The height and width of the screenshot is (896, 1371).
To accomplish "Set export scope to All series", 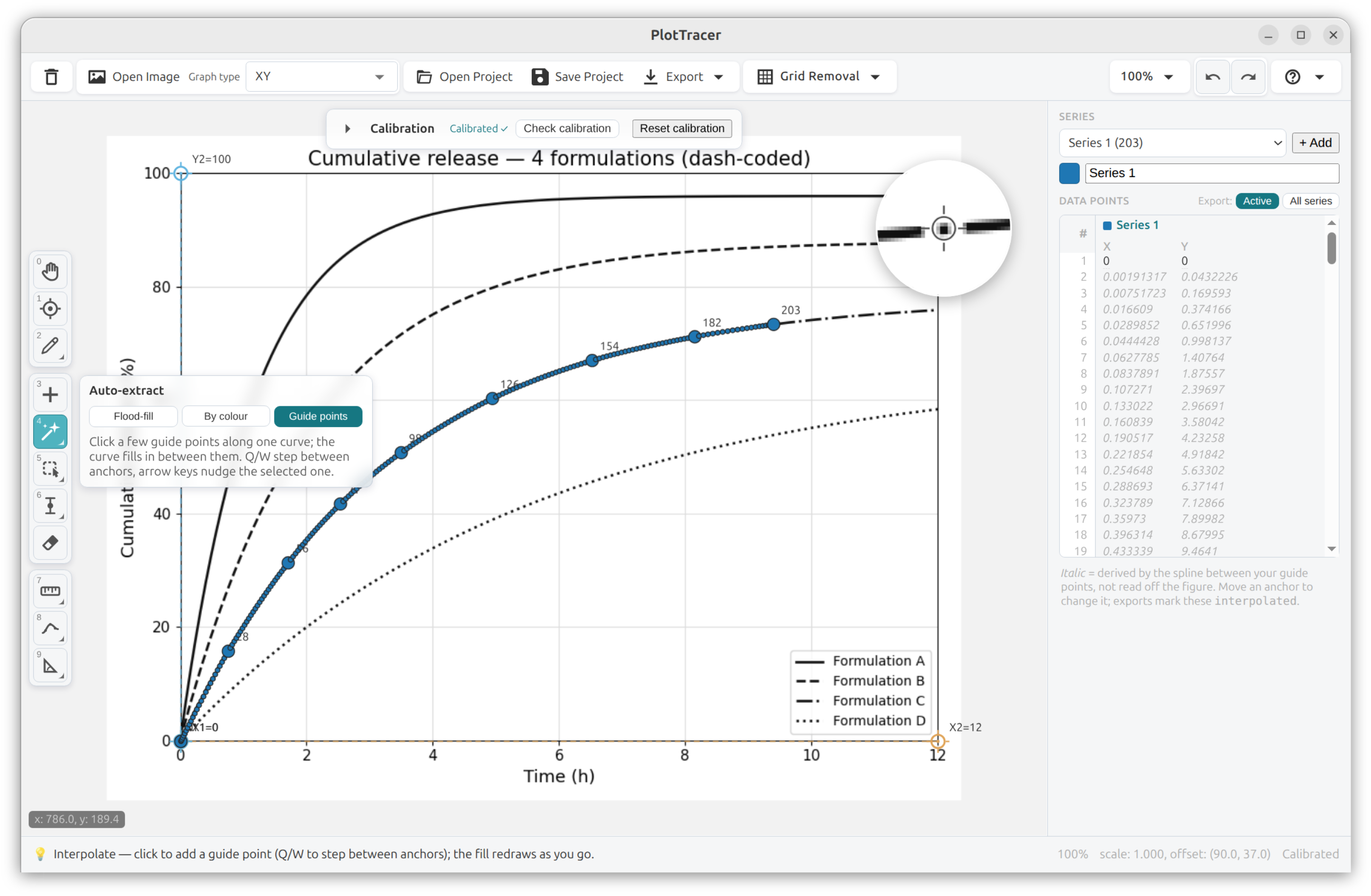I will coord(1310,201).
